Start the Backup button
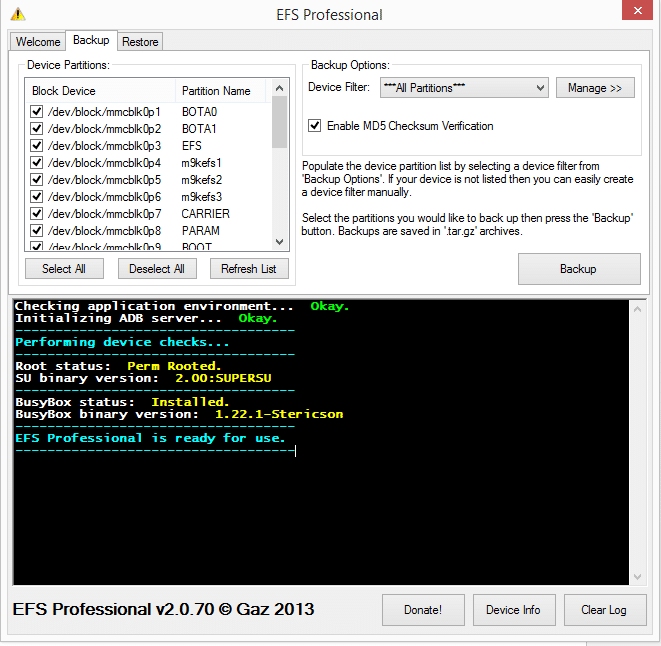 pyautogui.click(x=579, y=269)
